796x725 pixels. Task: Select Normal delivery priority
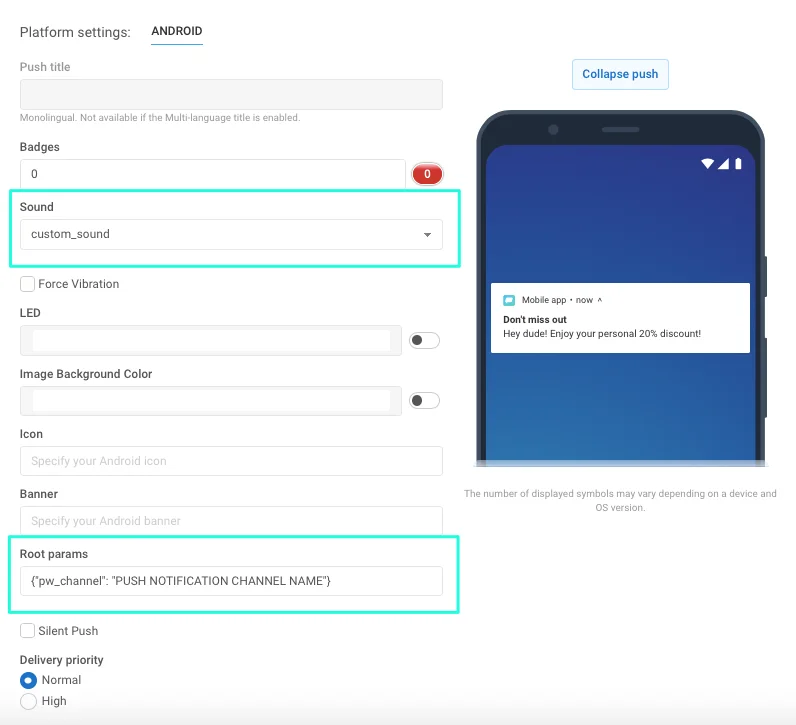point(29,680)
